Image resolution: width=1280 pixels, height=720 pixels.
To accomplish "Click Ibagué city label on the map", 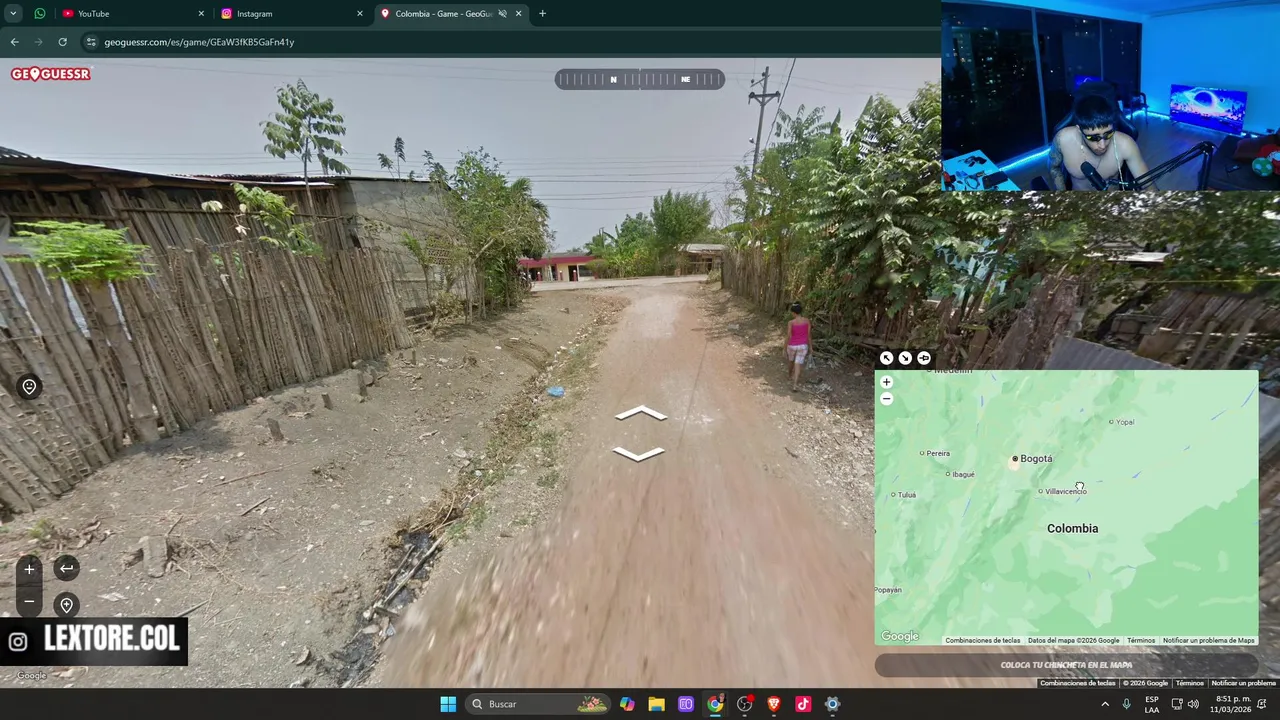I will point(961,474).
